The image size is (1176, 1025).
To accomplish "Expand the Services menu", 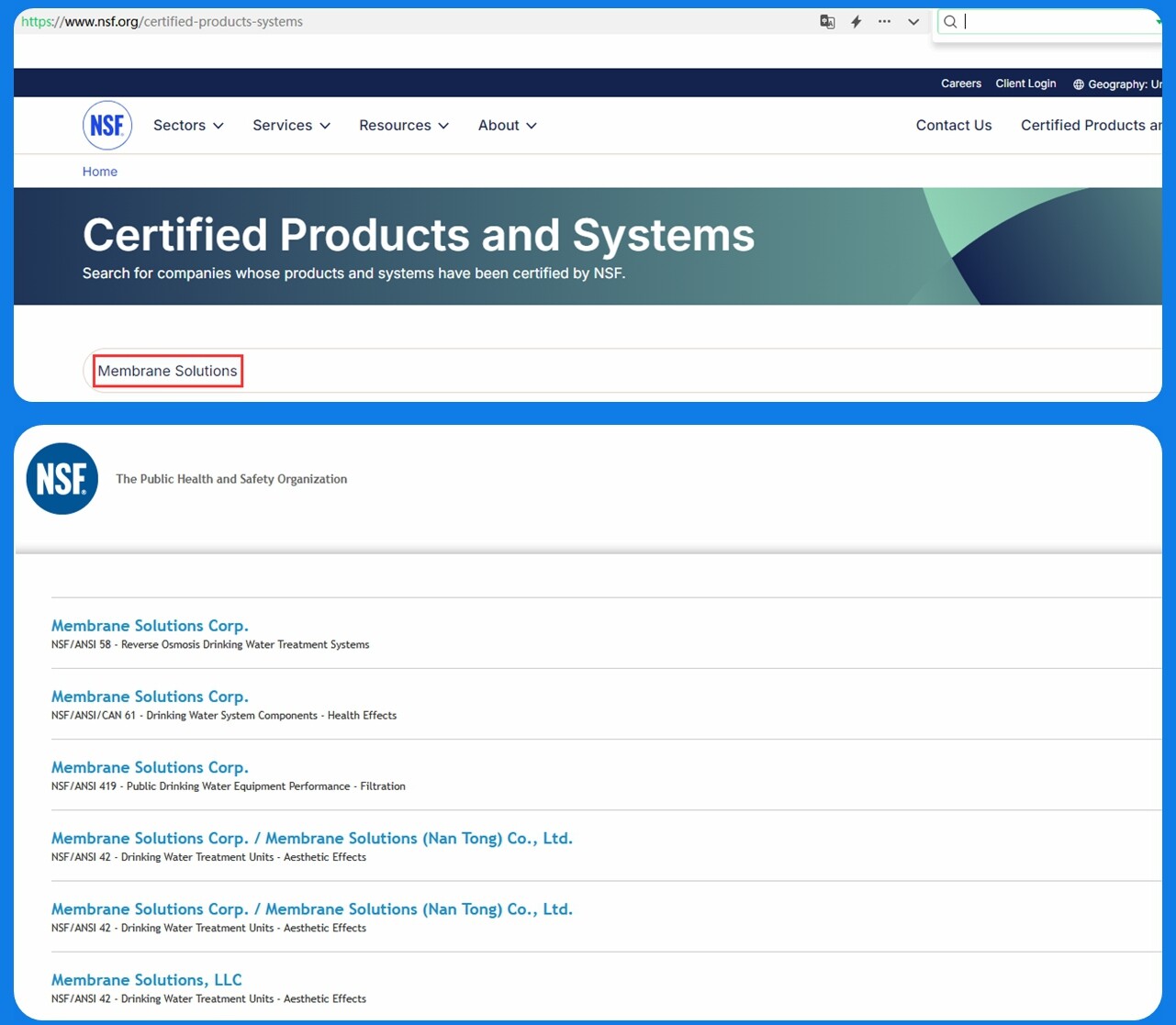I will (291, 126).
